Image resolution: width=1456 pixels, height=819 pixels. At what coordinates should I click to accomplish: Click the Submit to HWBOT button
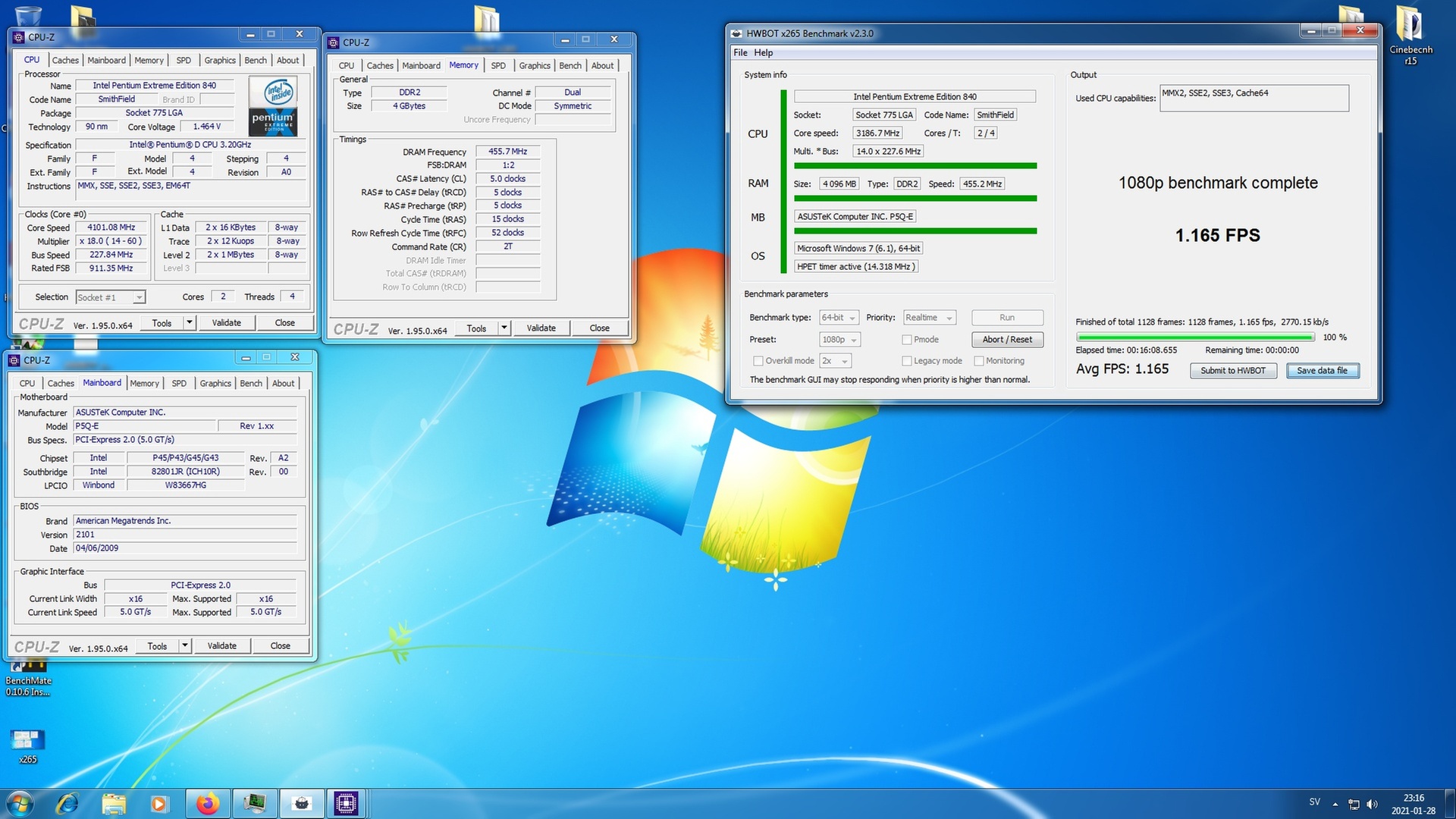tap(1233, 371)
